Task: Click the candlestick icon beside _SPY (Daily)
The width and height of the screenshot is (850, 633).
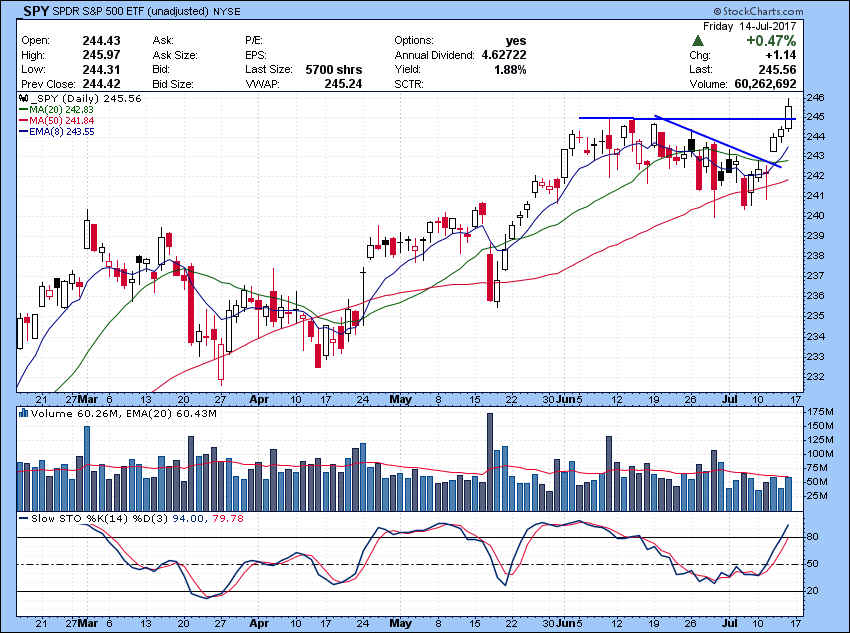Action: (23, 99)
